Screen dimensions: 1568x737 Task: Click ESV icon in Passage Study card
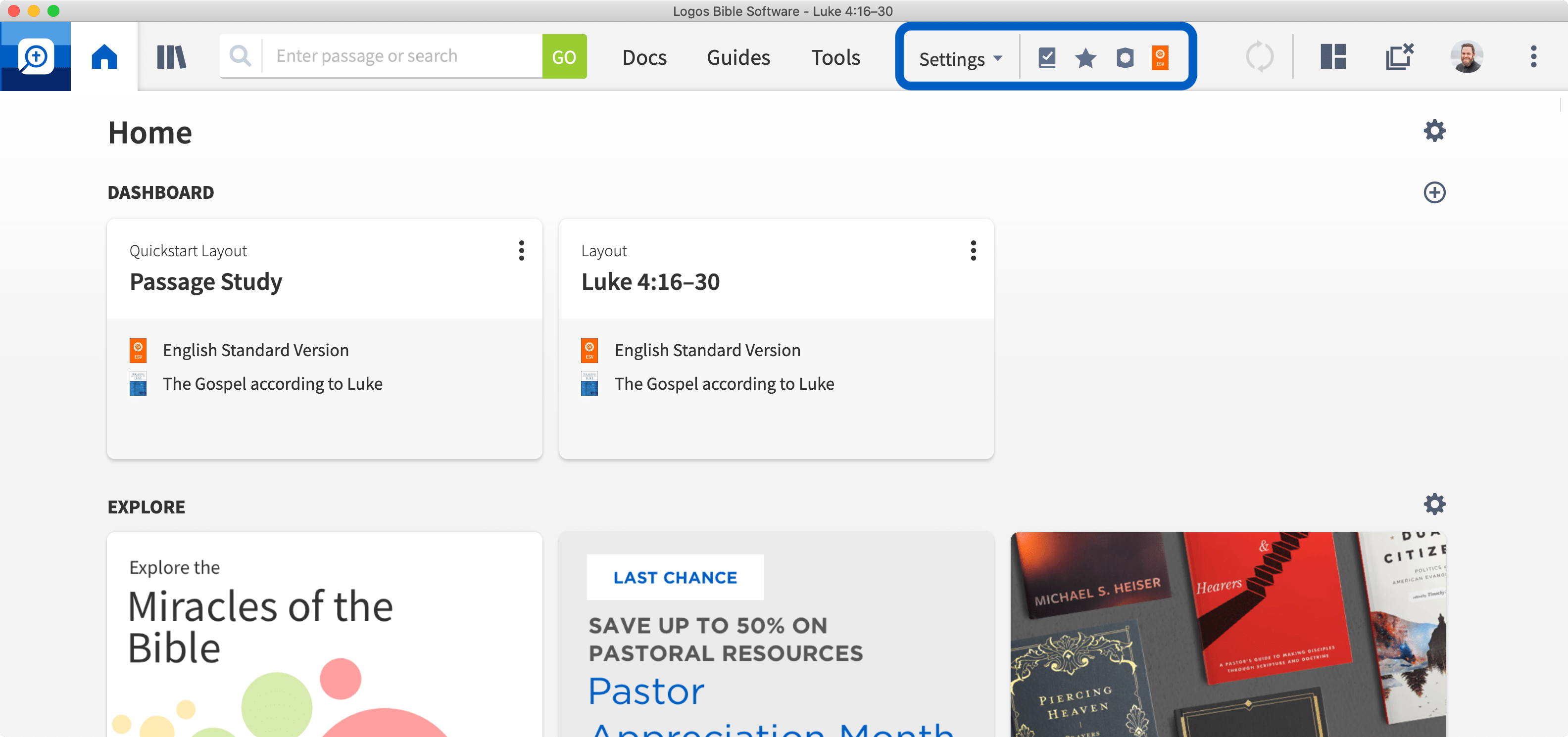pos(138,350)
